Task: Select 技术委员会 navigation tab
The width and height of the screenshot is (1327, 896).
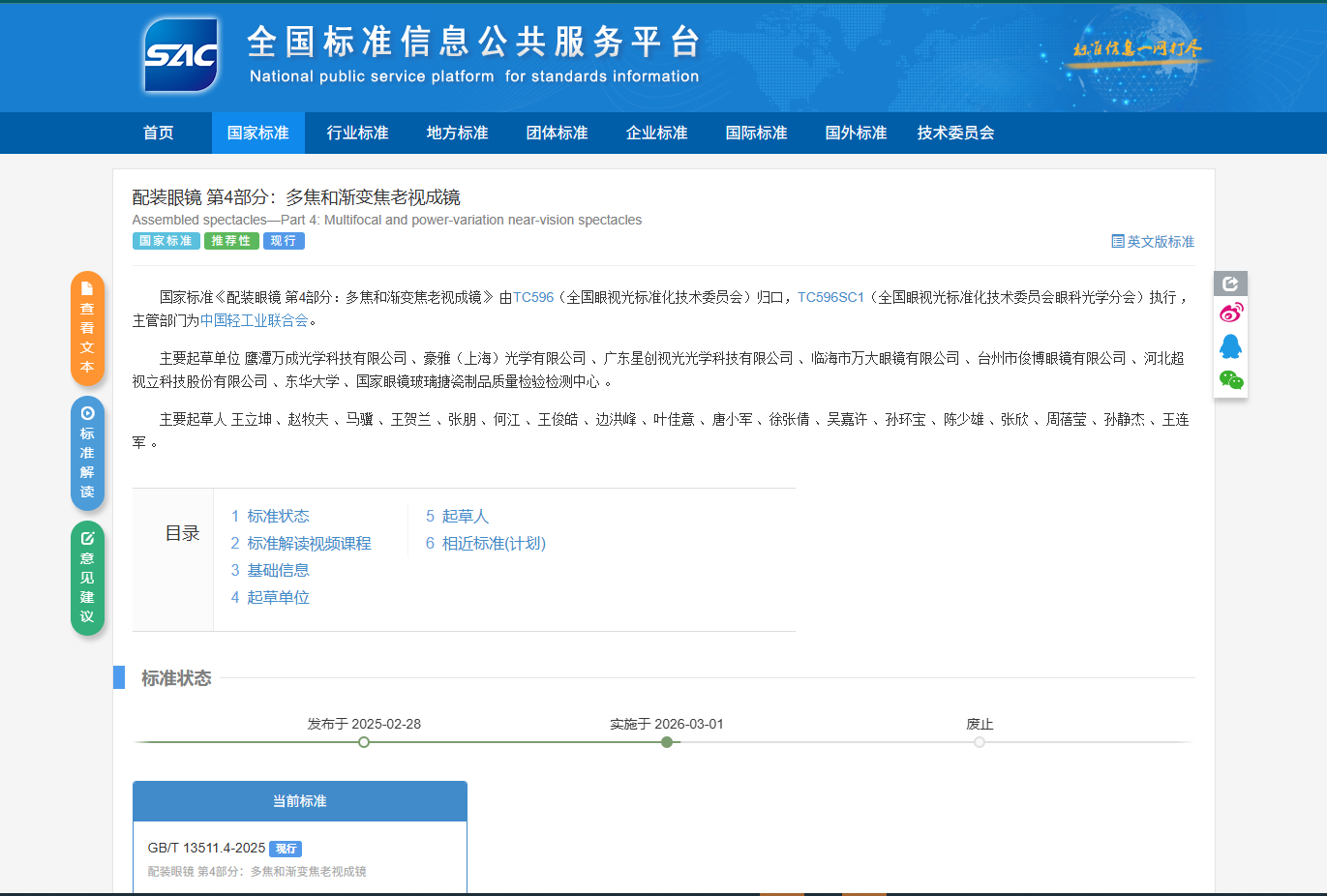Action: [x=956, y=133]
